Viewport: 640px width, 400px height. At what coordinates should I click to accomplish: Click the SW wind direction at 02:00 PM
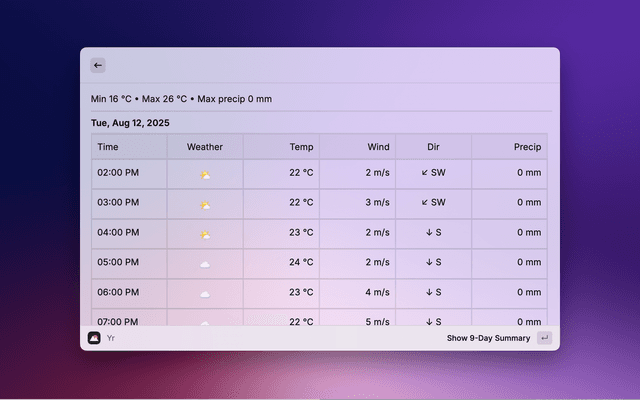433,173
